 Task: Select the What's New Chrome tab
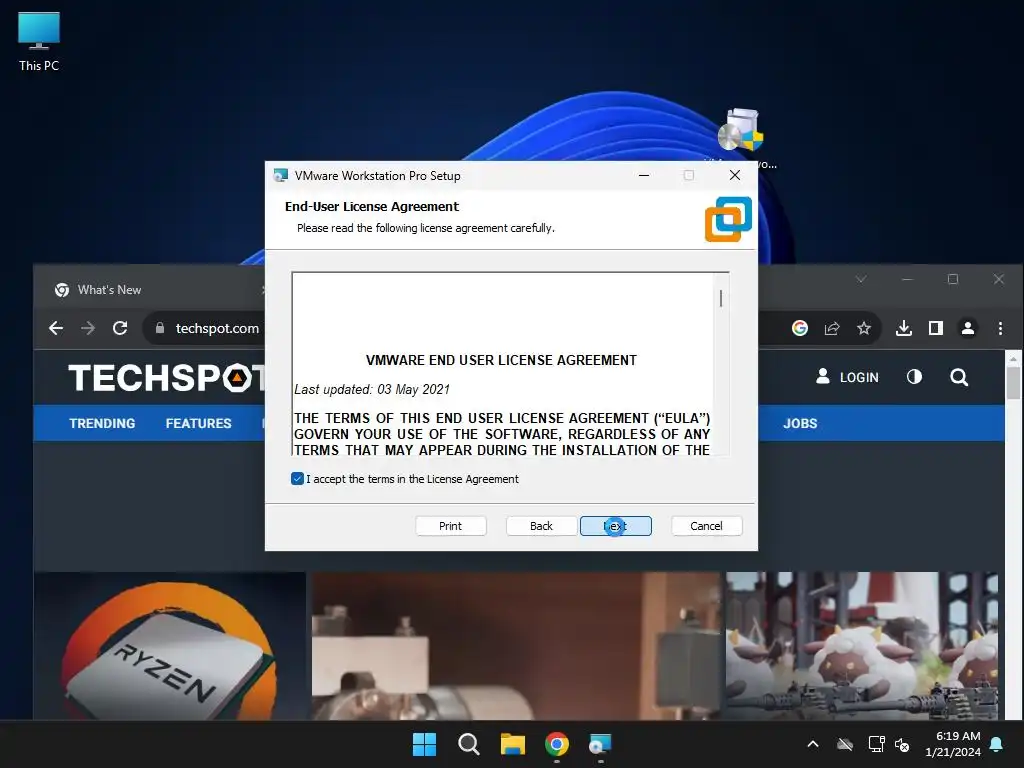(157, 289)
